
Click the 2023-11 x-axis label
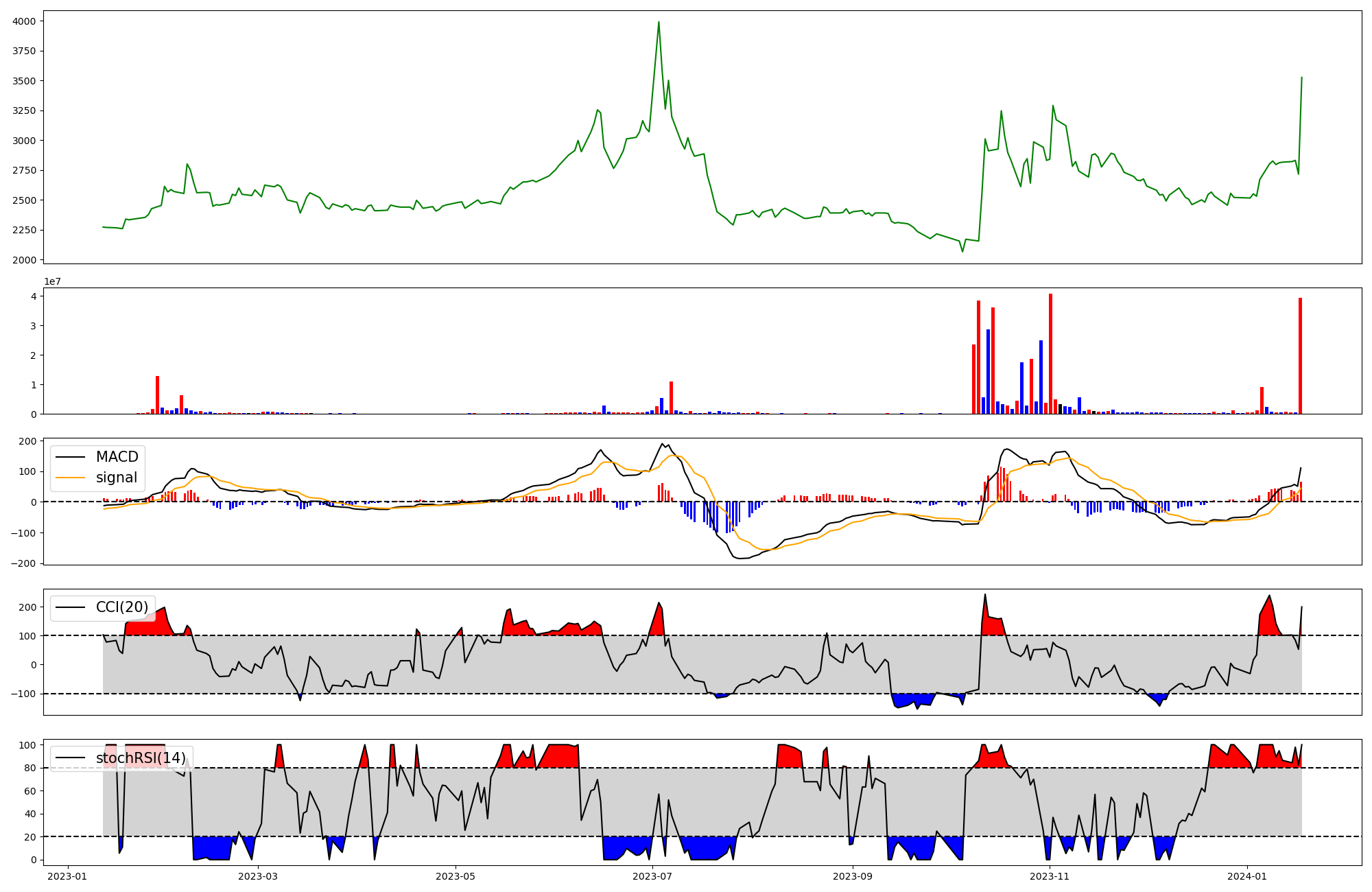(1050, 876)
